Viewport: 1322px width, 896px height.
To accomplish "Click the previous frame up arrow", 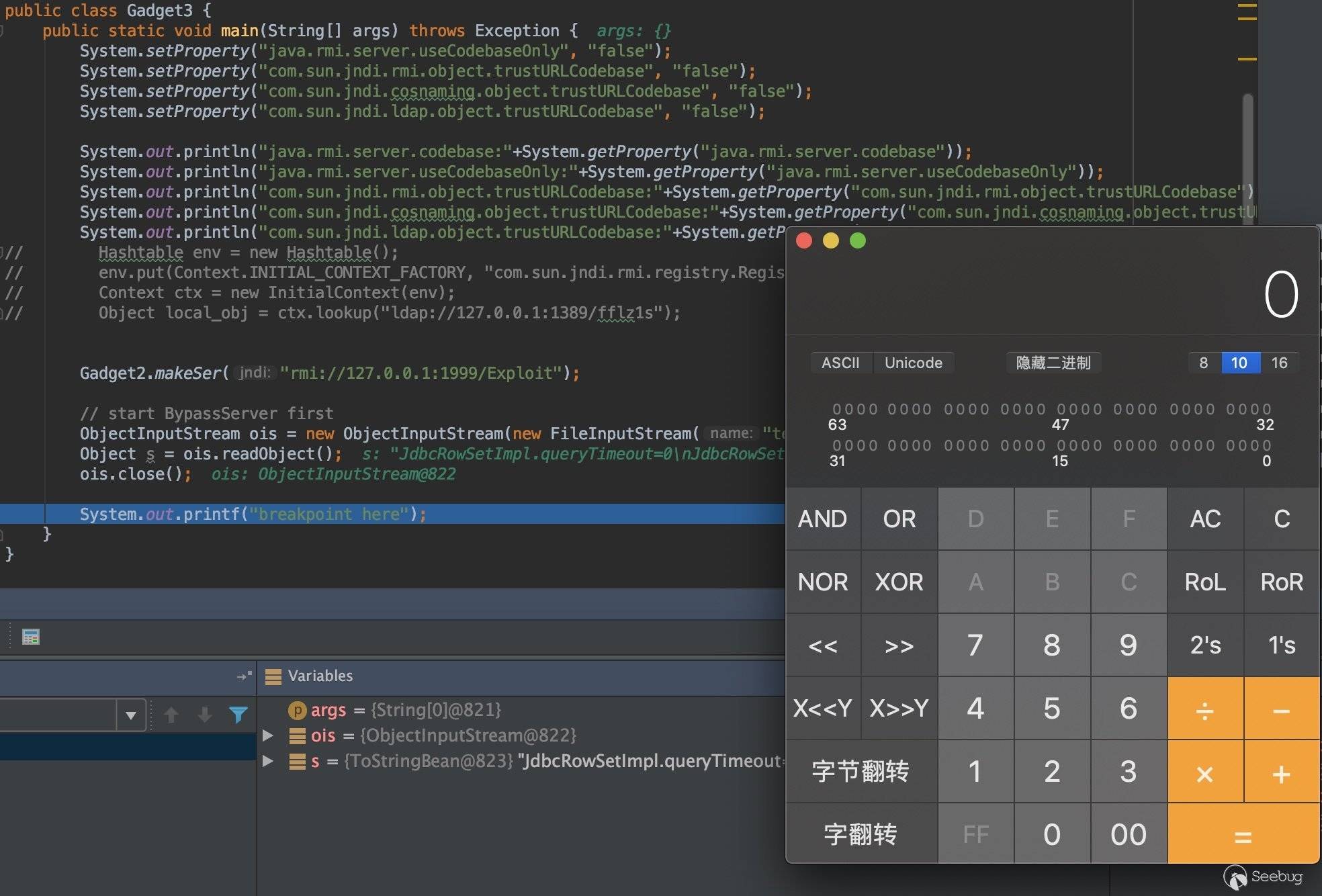I will 171,715.
